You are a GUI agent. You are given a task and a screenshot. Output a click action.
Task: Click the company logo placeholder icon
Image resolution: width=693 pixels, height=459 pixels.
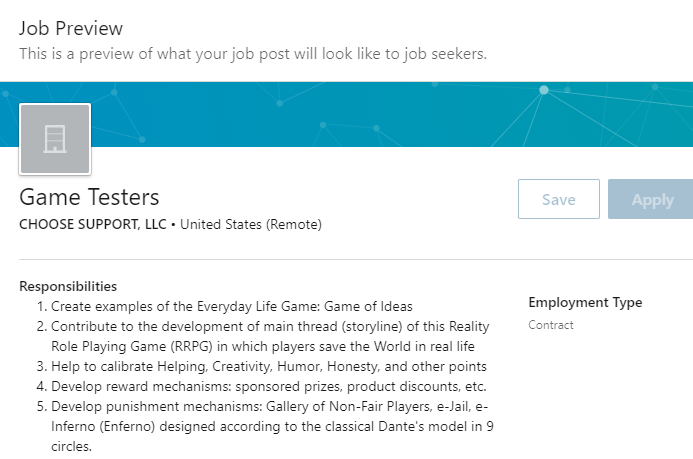click(x=55, y=139)
